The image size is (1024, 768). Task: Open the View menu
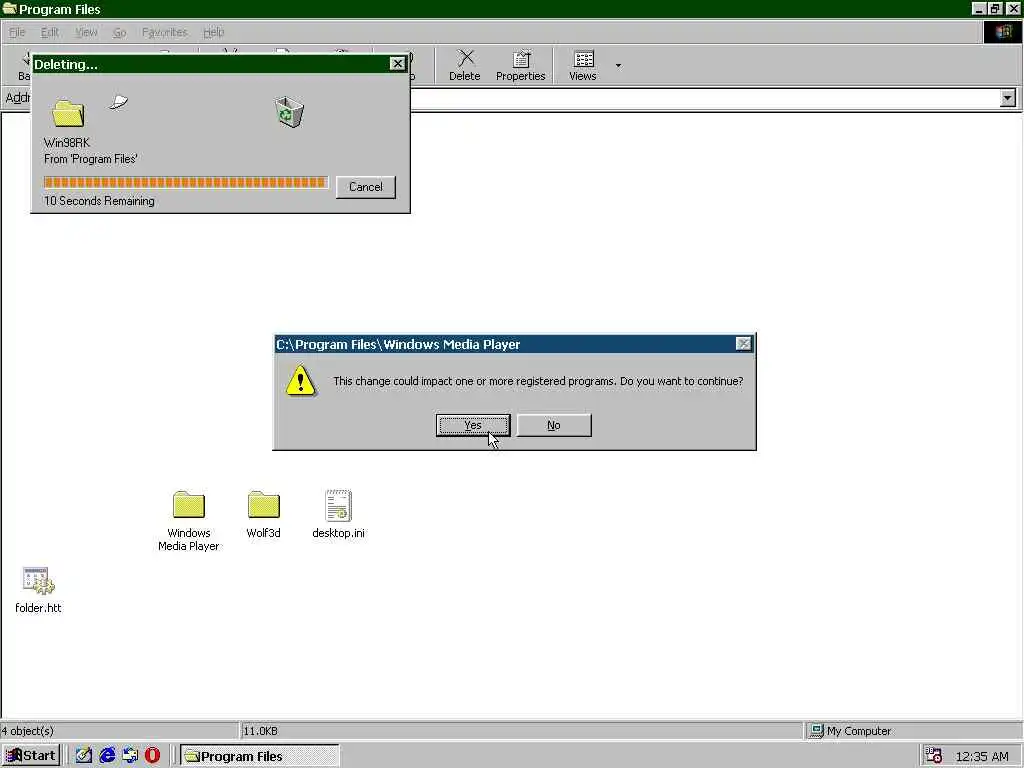pos(86,32)
